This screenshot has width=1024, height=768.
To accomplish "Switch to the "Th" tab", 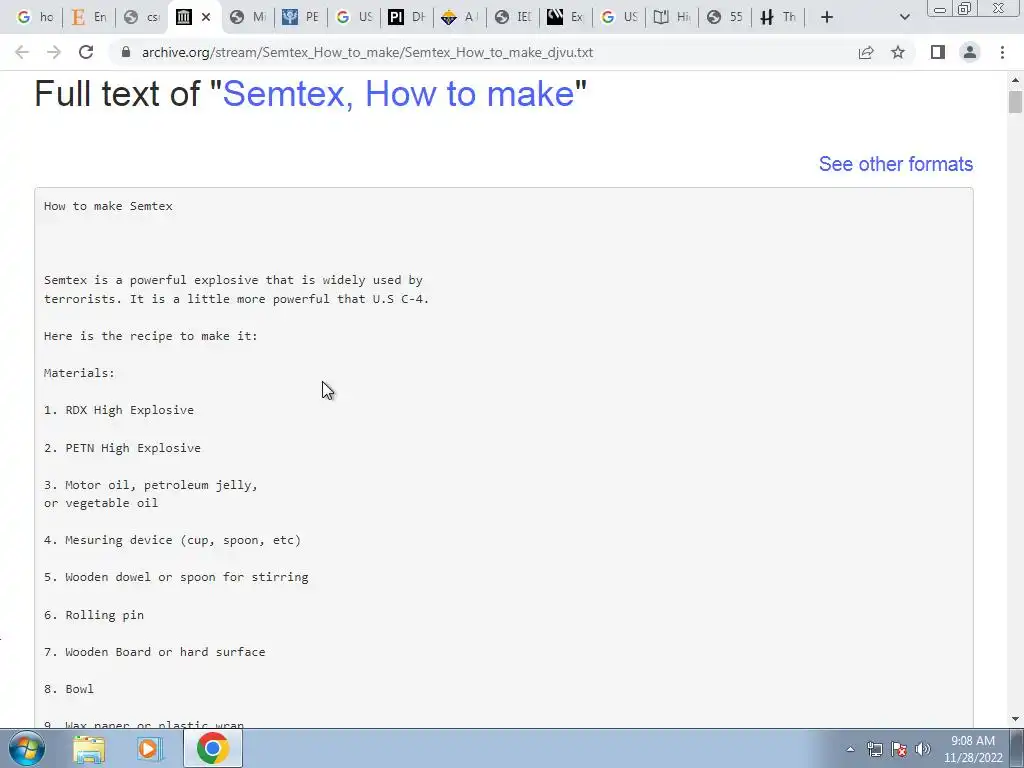I will click(x=777, y=17).
